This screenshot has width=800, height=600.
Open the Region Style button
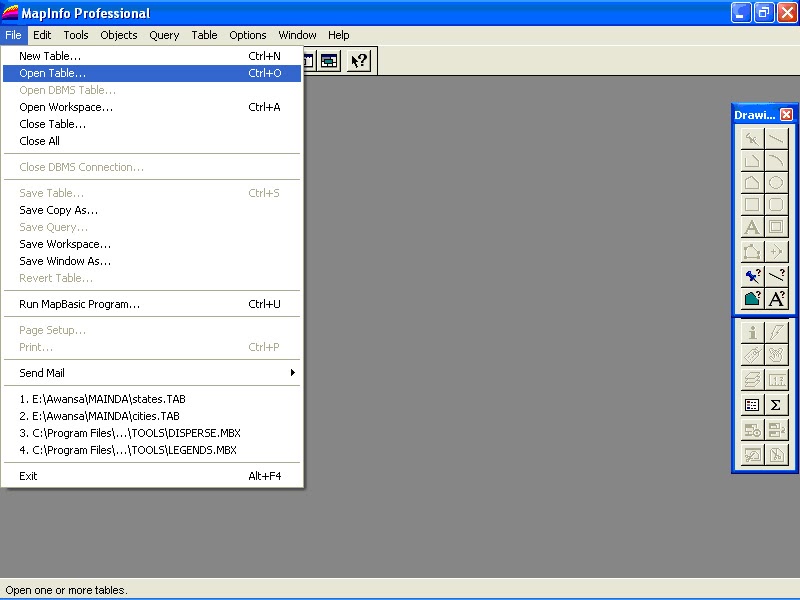click(752, 298)
